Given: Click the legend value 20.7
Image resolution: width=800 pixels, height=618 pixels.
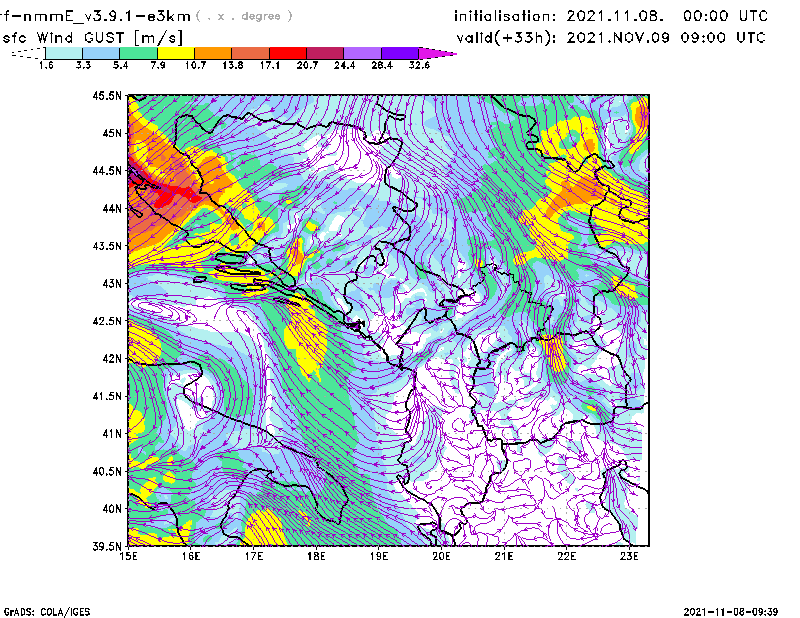Looking at the screenshot, I should [x=307, y=65].
